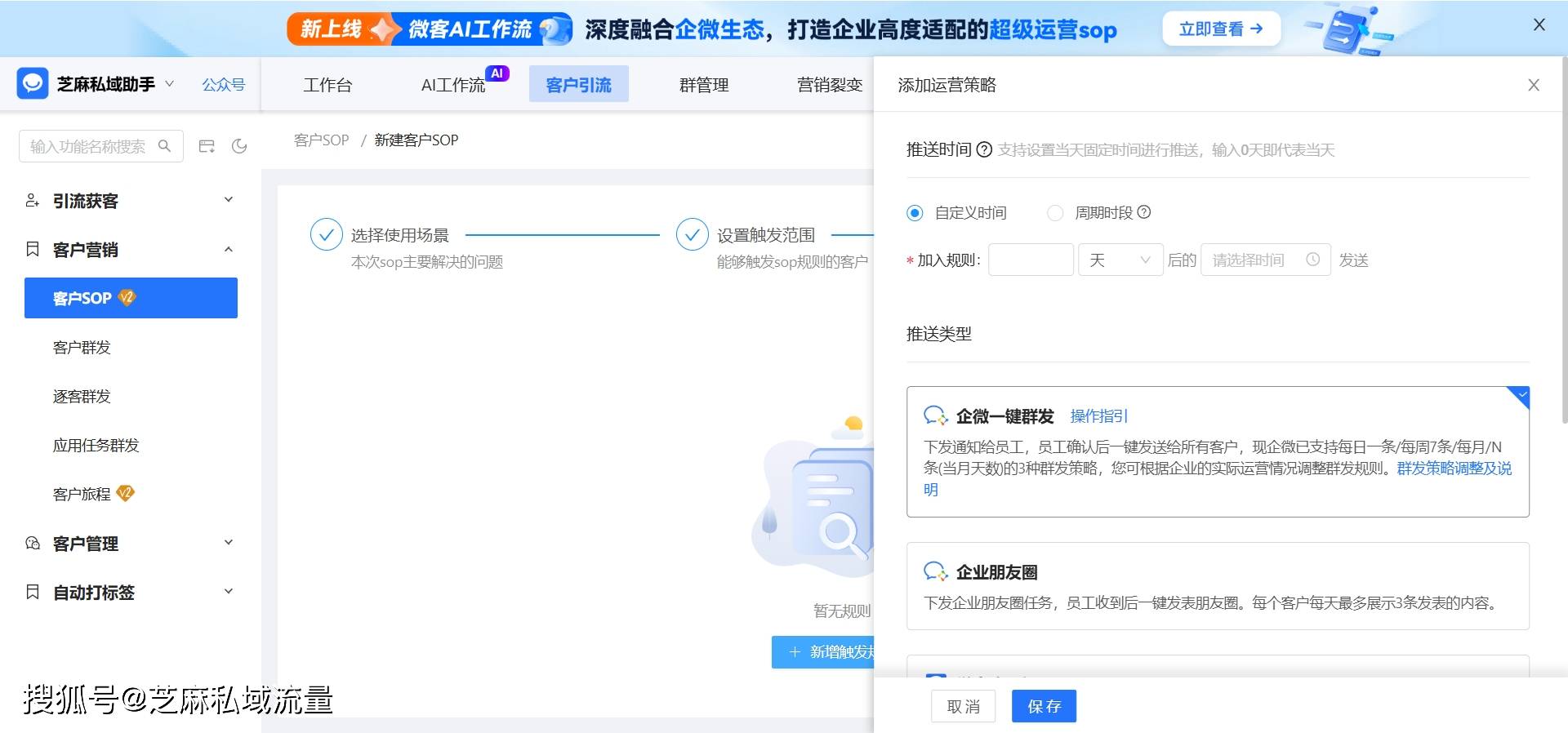Collapse the 客户营销 sidebar group

(x=229, y=249)
